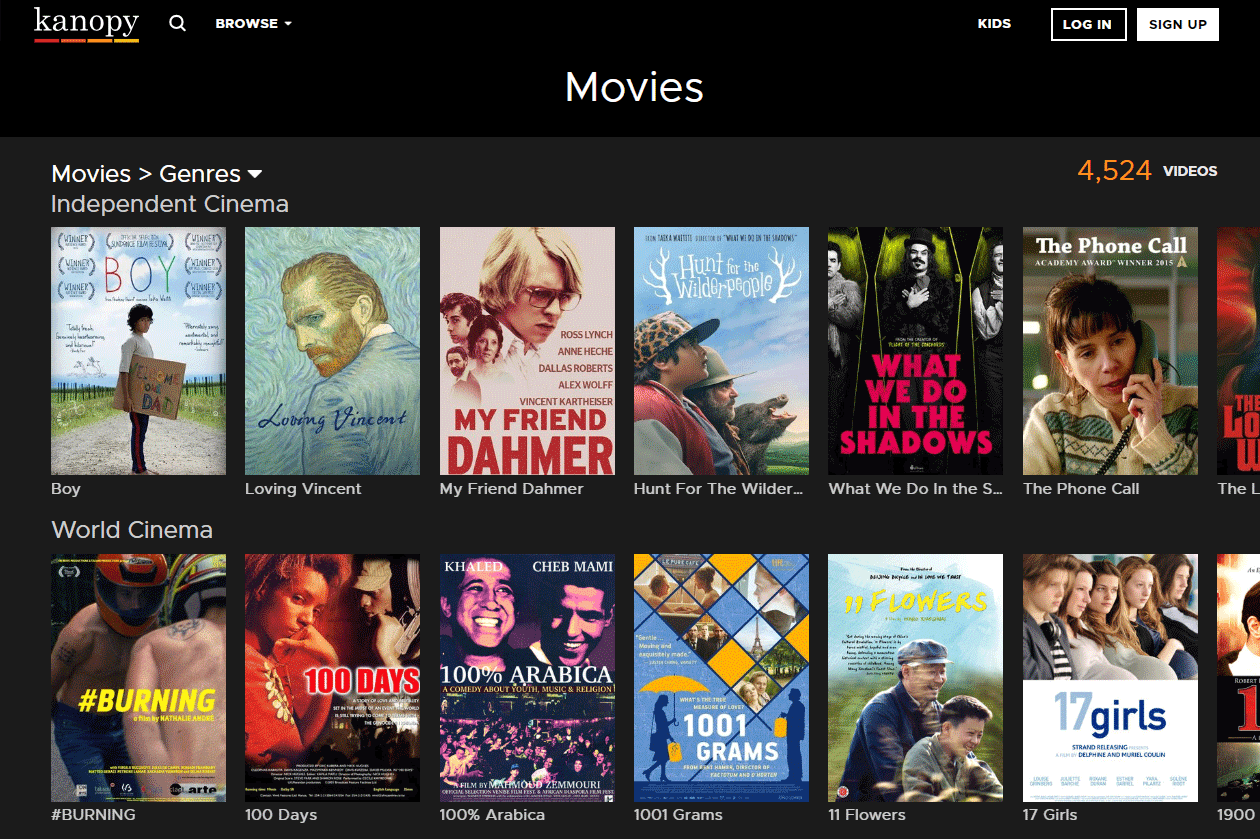Image resolution: width=1260 pixels, height=839 pixels.
Task: Expand the Browse dropdown menu
Action: pyautogui.click(x=253, y=24)
